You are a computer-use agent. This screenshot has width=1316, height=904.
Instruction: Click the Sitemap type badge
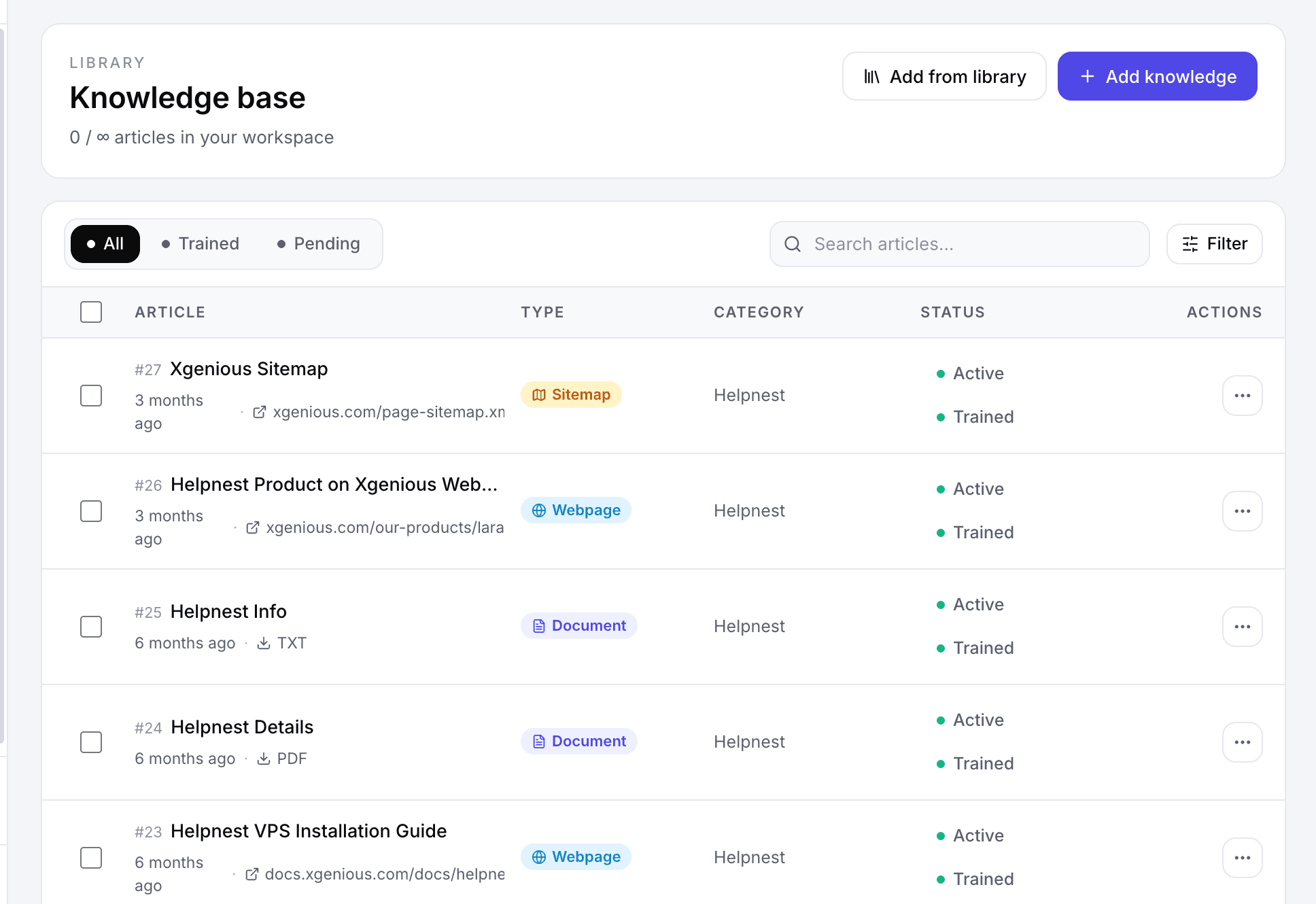point(571,395)
